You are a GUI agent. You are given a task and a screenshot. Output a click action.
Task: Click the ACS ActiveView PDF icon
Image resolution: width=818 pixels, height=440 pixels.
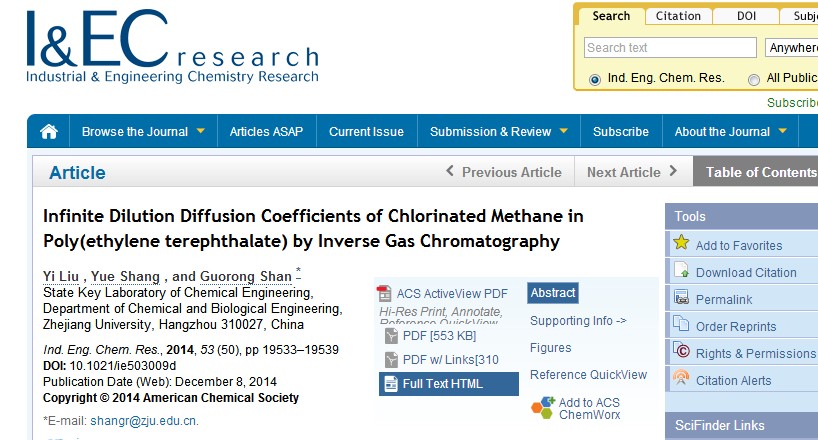click(x=384, y=293)
